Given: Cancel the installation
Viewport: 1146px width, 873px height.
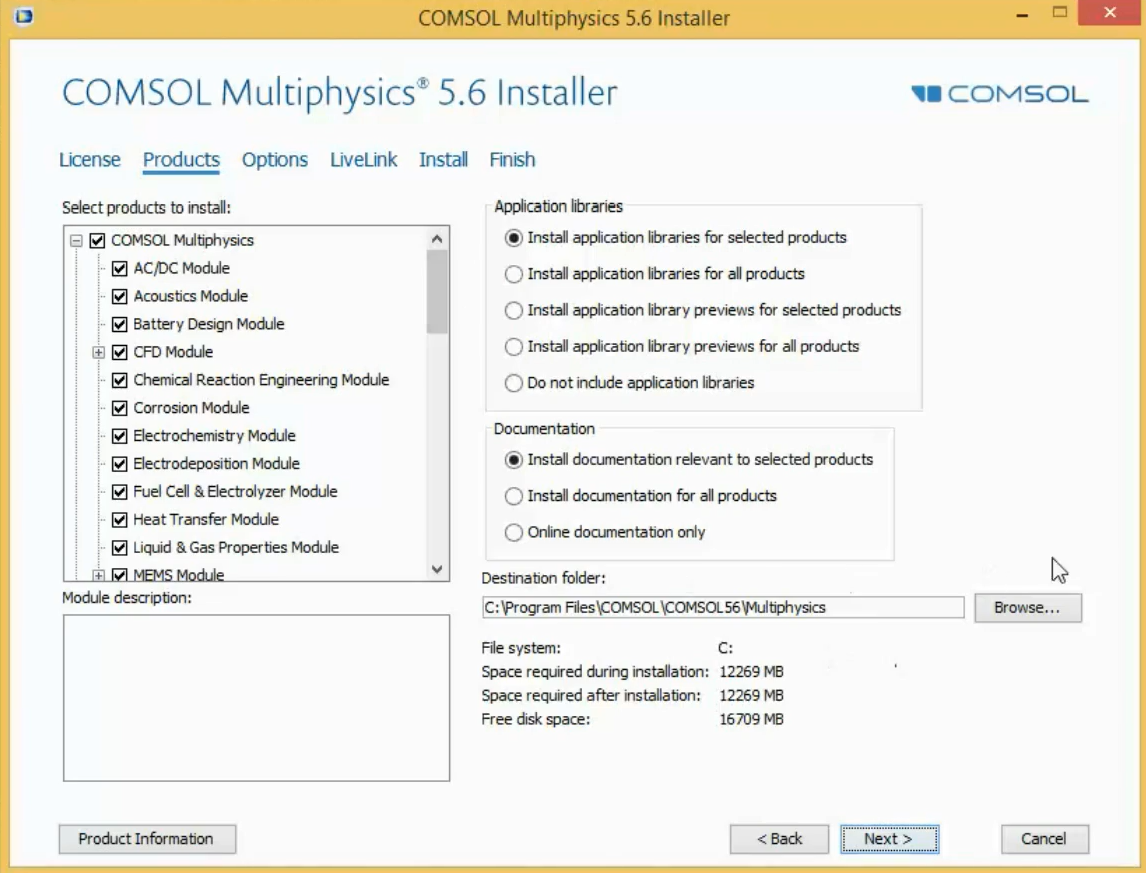Looking at the screenshot, I should coord(1044,839).
